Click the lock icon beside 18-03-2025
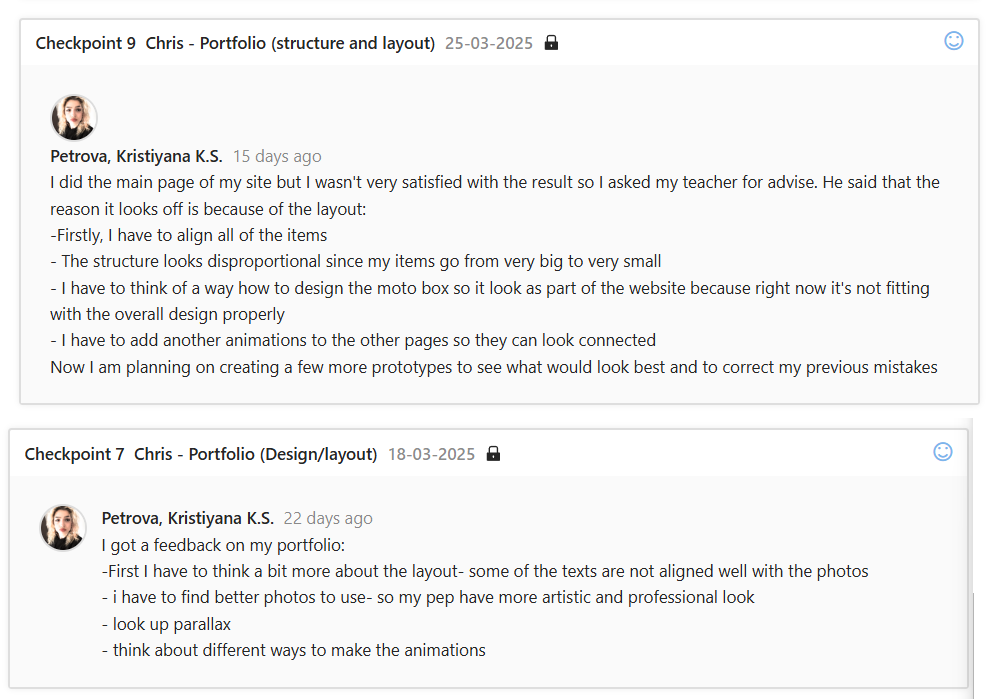This screenshot has height=699, width=993. pyautogui.click(x=493, y=454)
